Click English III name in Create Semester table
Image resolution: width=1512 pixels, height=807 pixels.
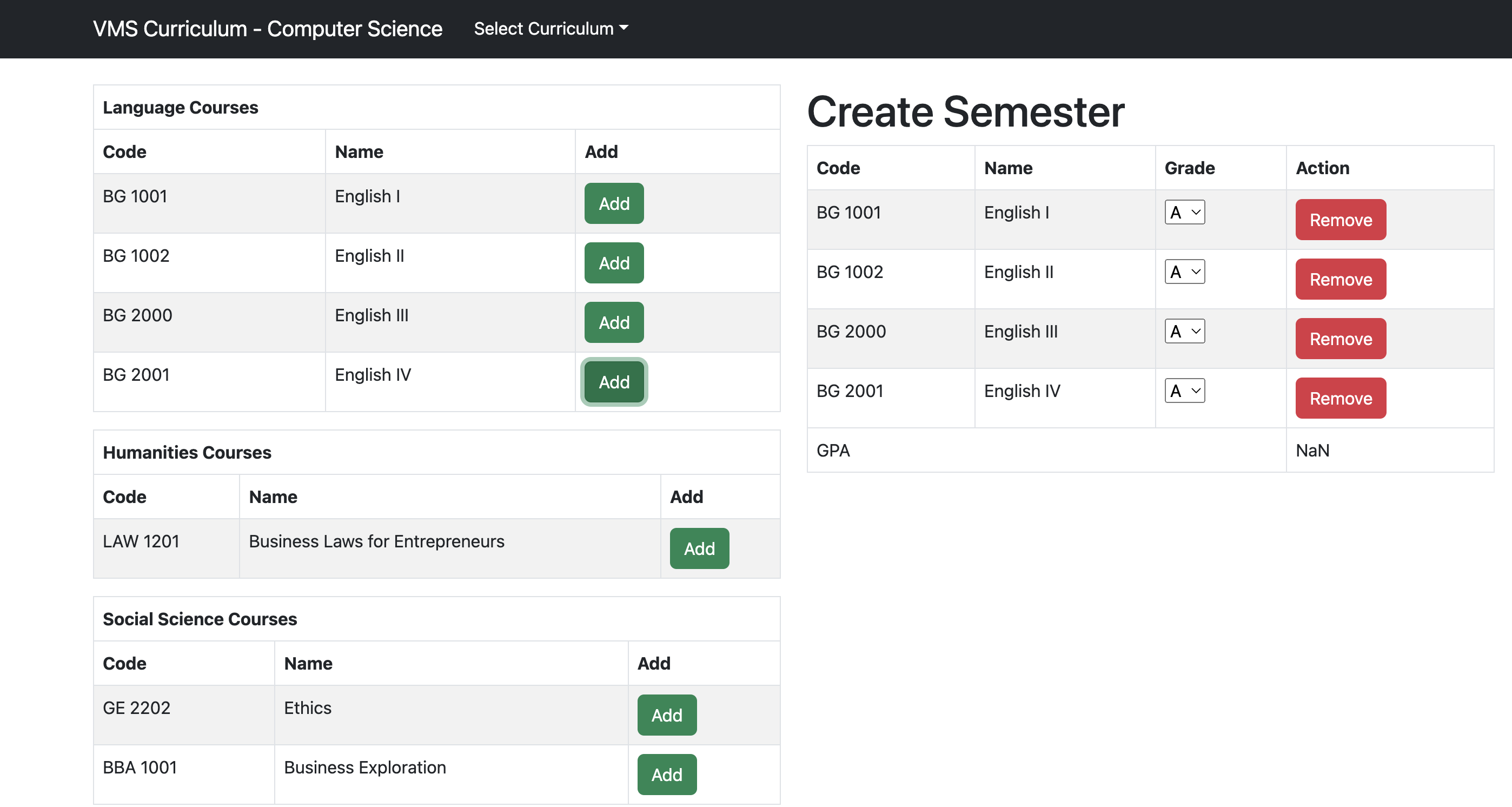pos(1021,332)
